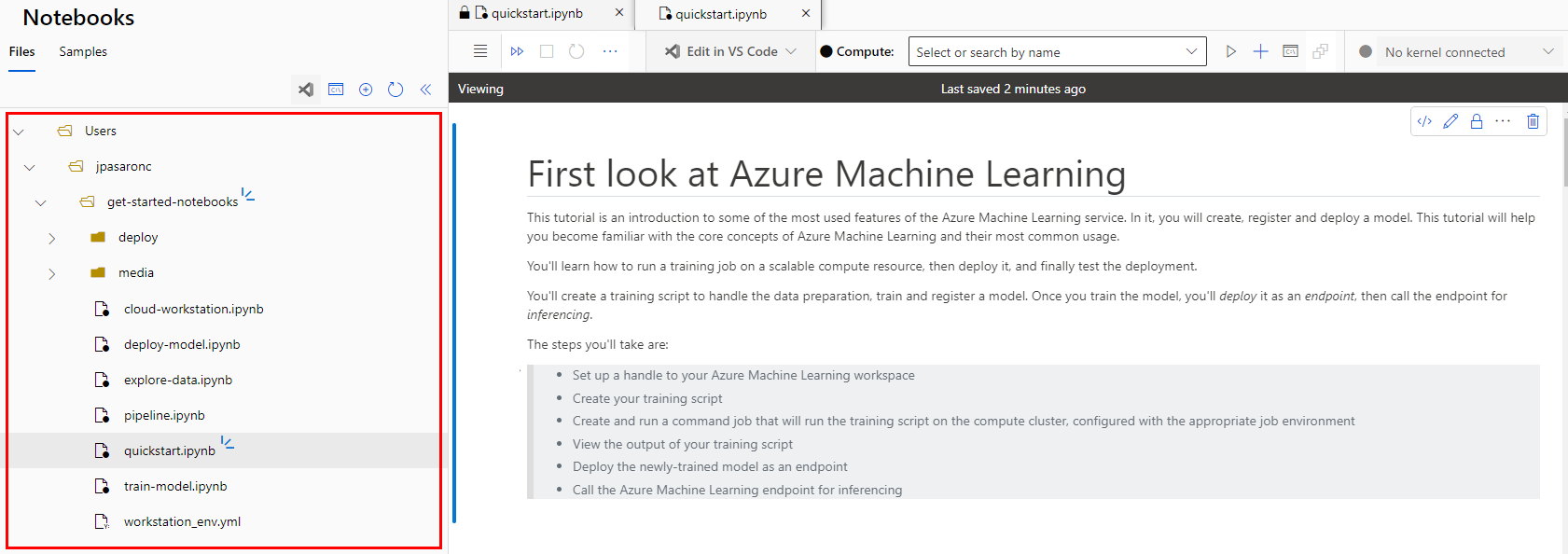Click Edit in VS Code button
The image size is (1568, 554).
click(x=730, y=51)
